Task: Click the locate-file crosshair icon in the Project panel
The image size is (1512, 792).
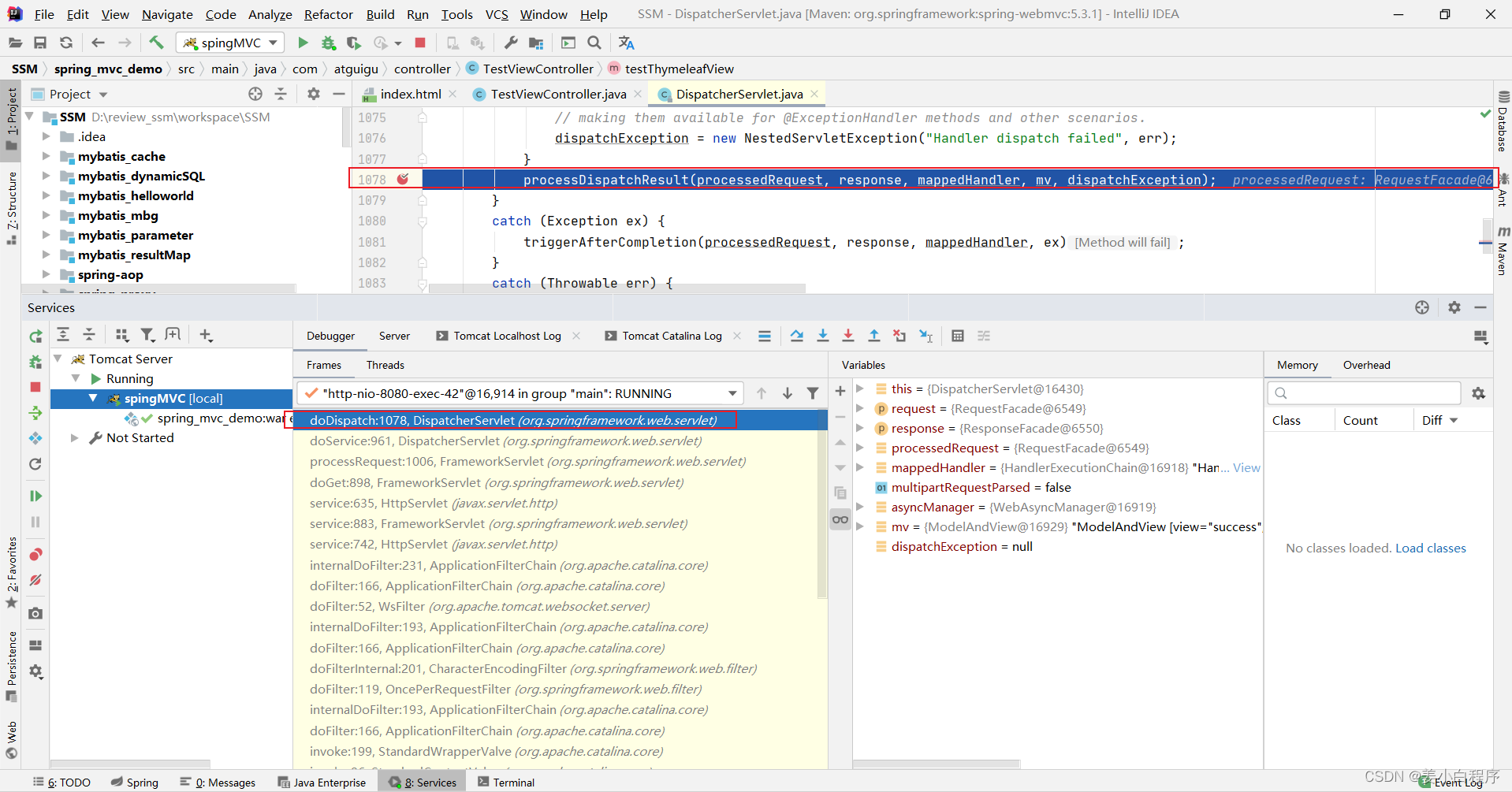Action: tap(255, 94)
